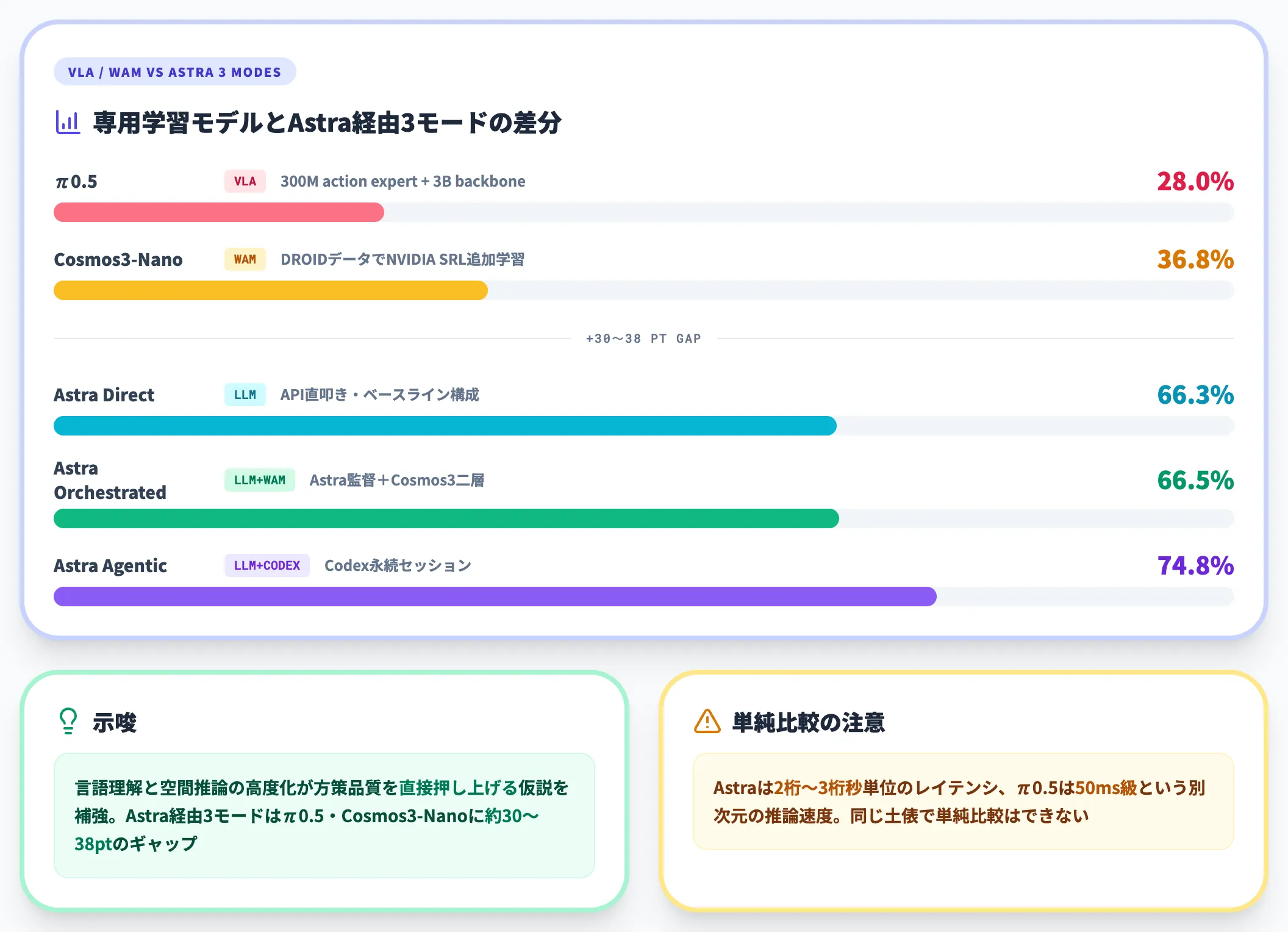
Task: Click the red VLA tag badge
Action: [245, 181]
